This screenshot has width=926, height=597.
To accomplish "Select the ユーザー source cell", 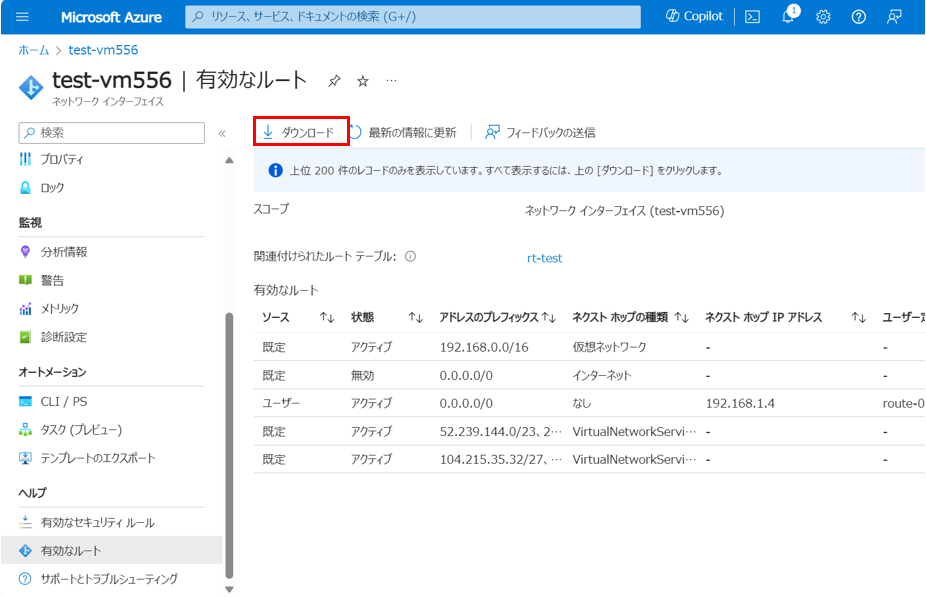I will [x=281, y=403].
